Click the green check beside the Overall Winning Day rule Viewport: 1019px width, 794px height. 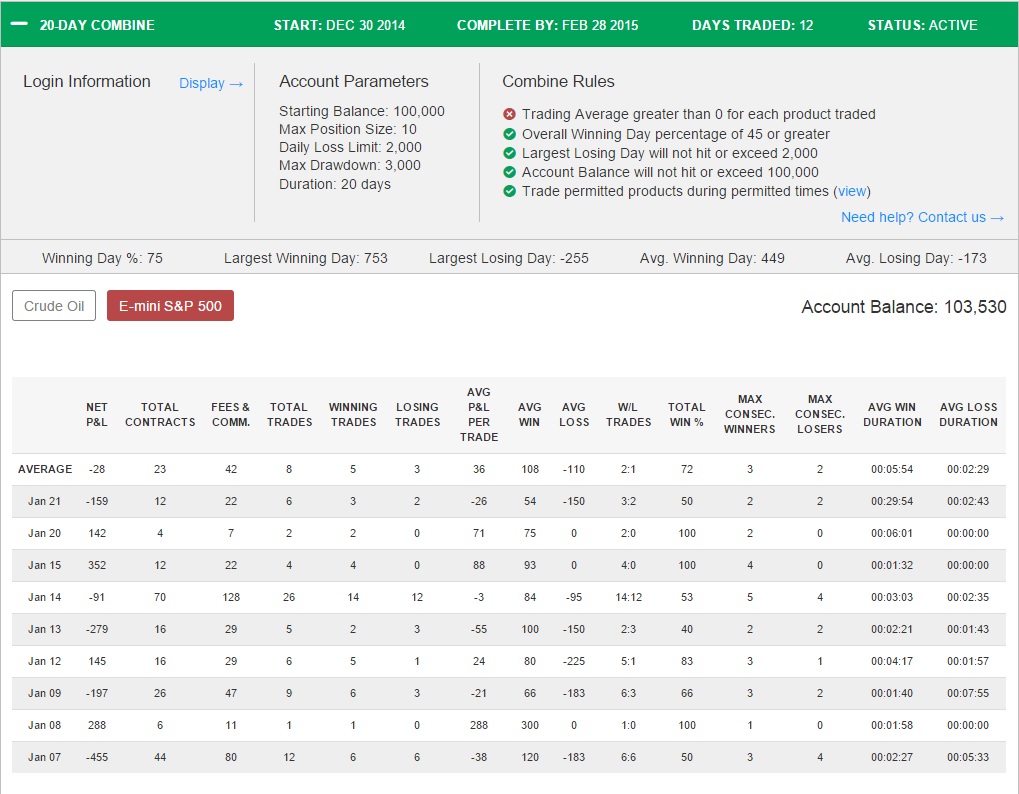tap(510, 134)
